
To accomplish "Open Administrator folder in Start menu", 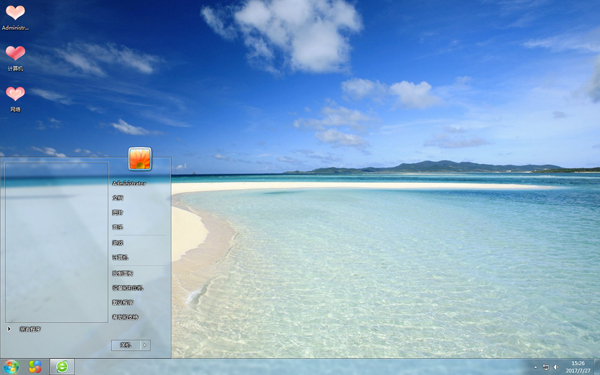I will (129, 183).
